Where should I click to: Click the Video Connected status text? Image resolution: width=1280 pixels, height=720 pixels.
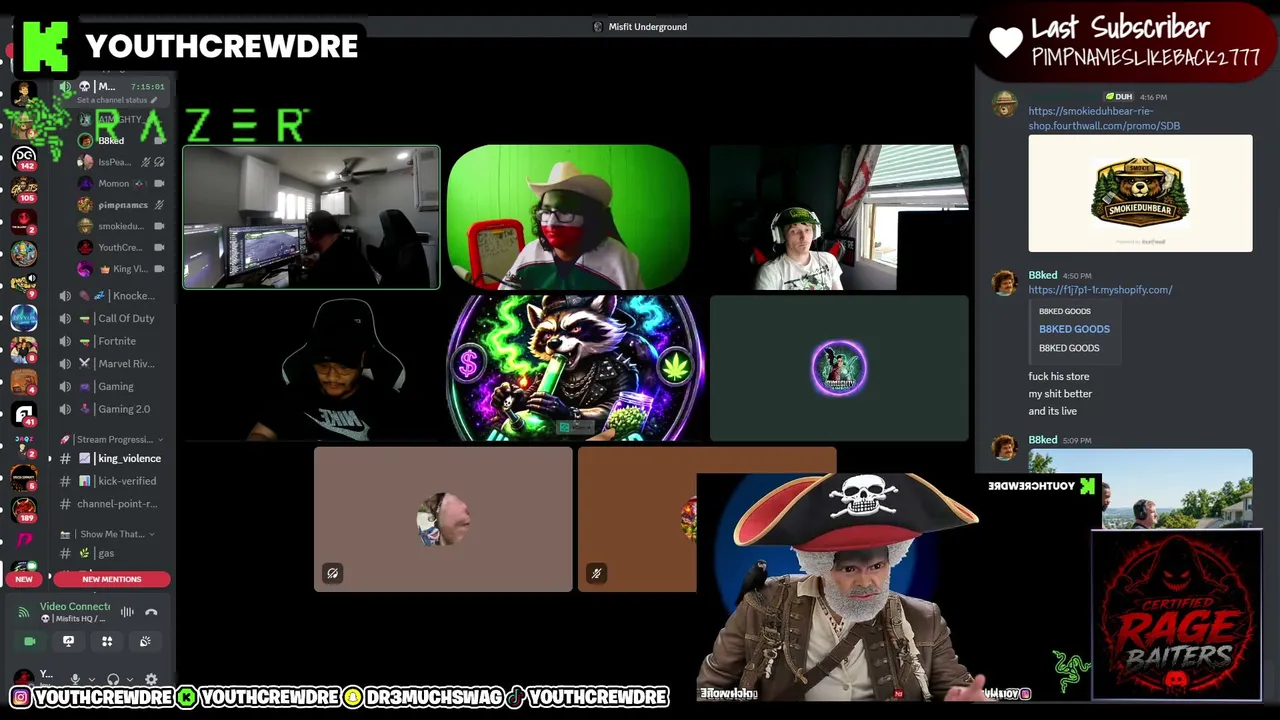[x=75, y=606]
